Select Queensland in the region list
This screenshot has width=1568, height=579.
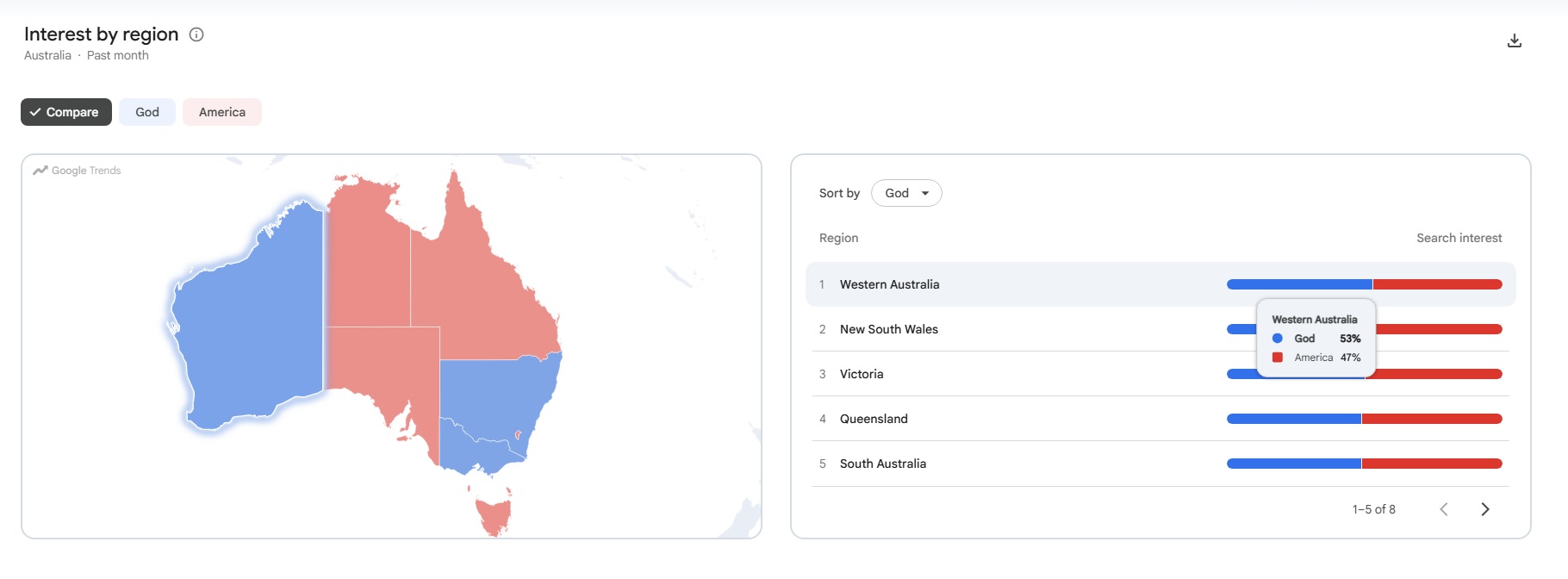[x=874, y=419]
